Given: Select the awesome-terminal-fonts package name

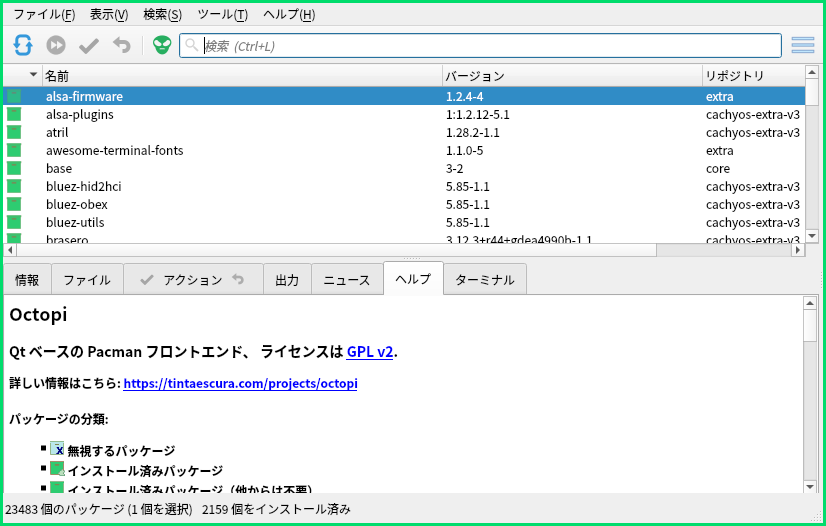Looking at the screenshot, I should [114, 150].
